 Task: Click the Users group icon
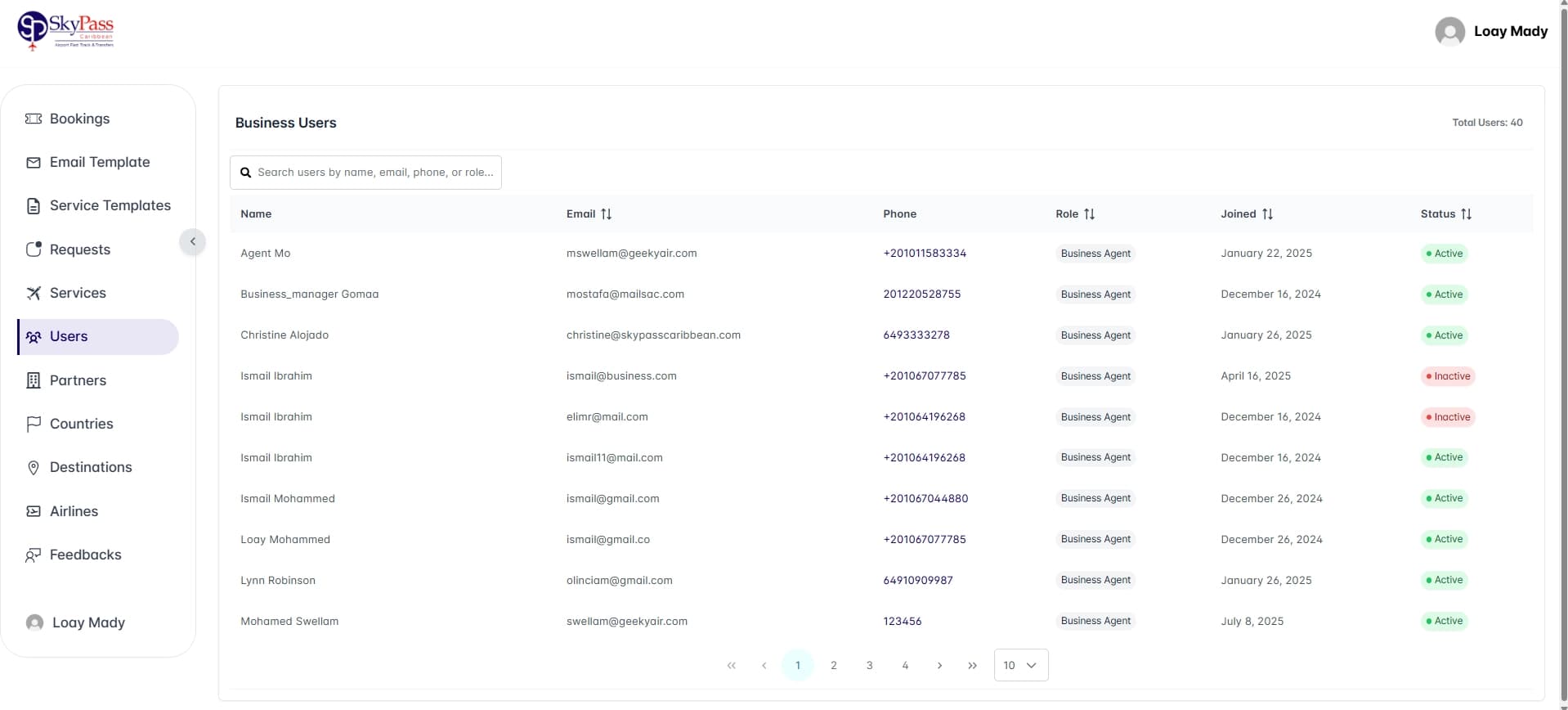[x=34, y=337]
